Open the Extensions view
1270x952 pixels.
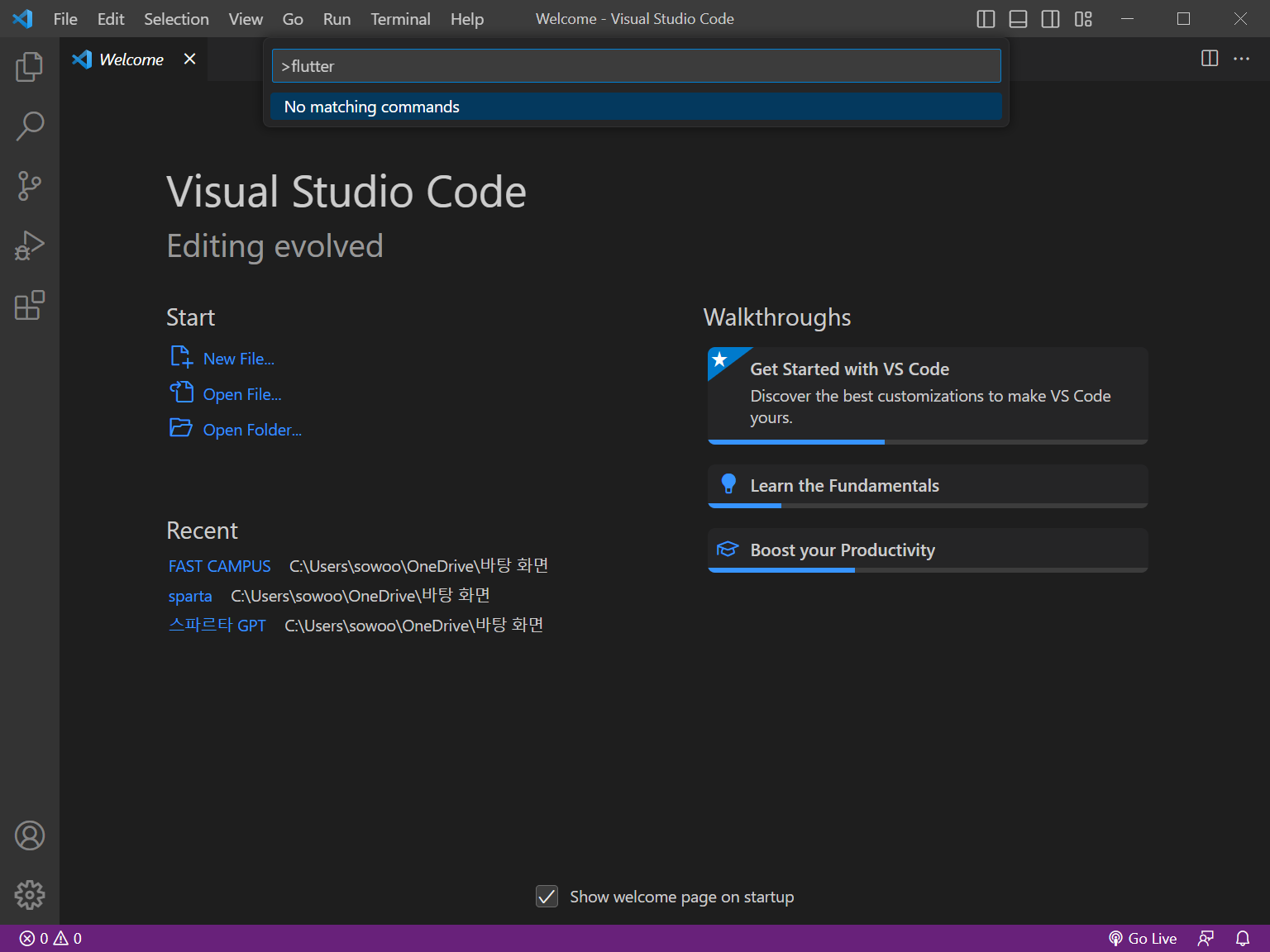(x=30, y=305)
